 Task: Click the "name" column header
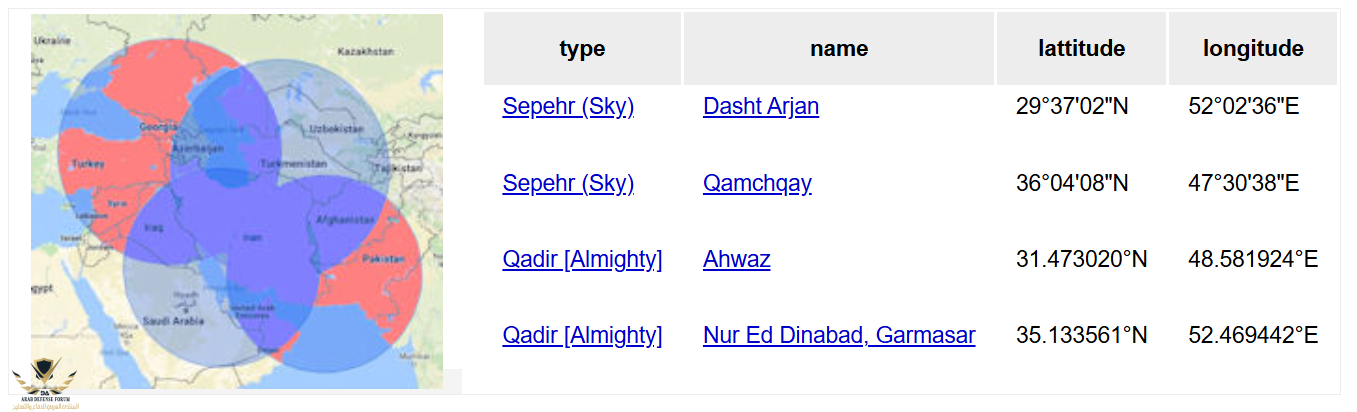pyautogui.click(x=838, y=48)
